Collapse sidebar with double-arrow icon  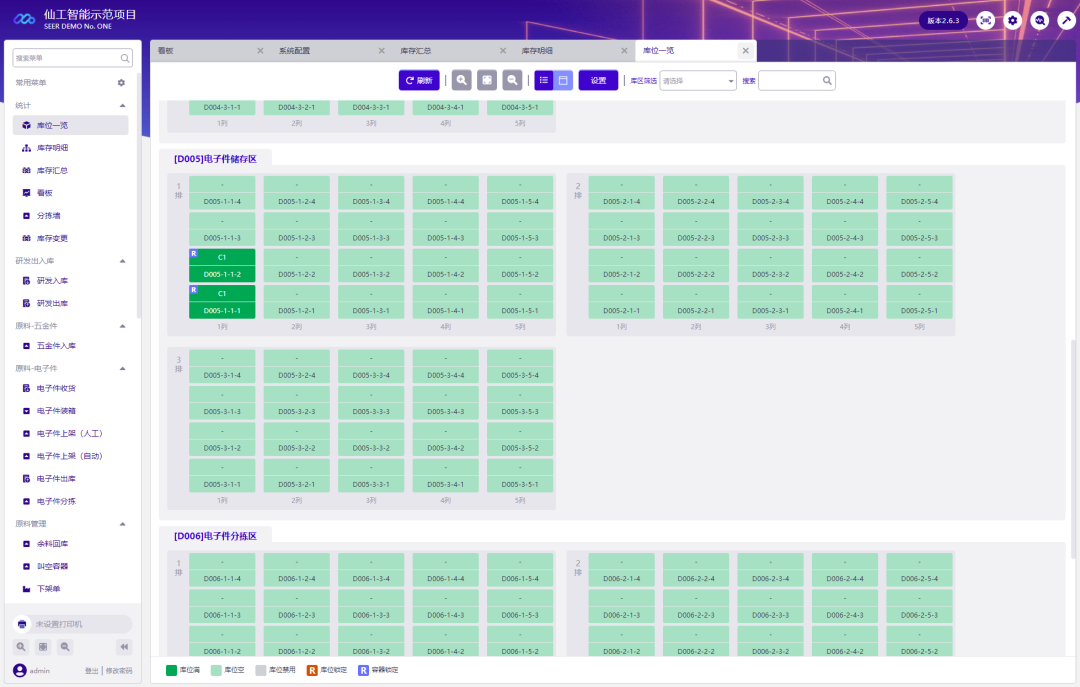coord(124,646)
